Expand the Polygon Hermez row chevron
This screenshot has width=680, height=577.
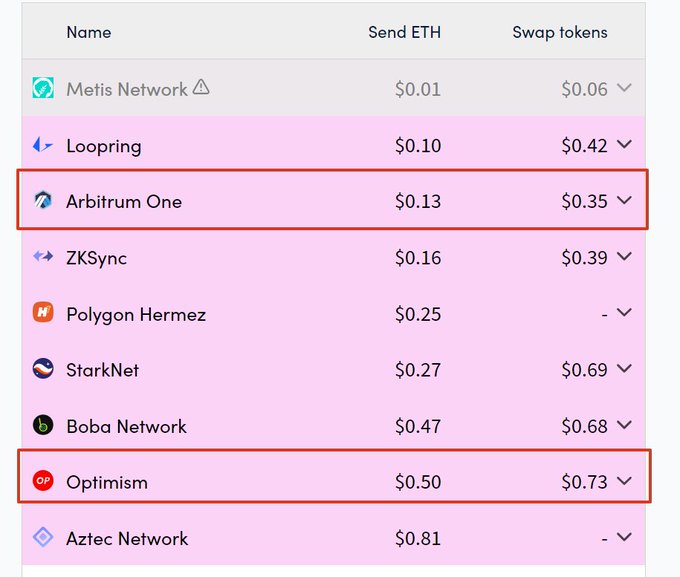pos(624,312)
